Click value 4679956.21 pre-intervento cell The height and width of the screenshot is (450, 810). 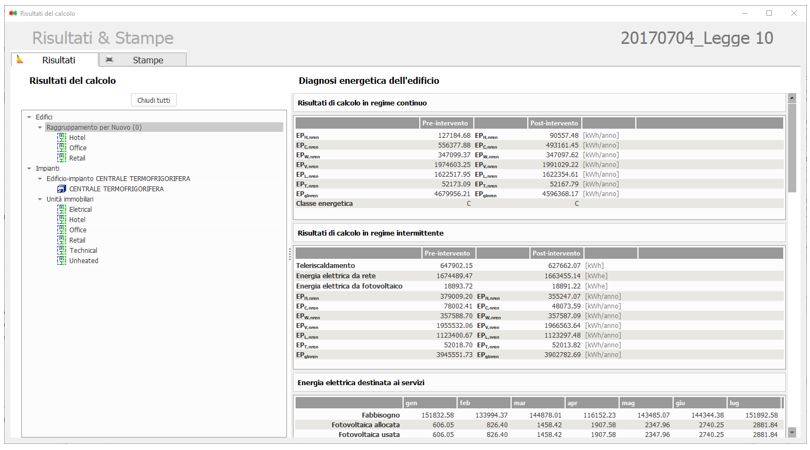click(452, 194)
